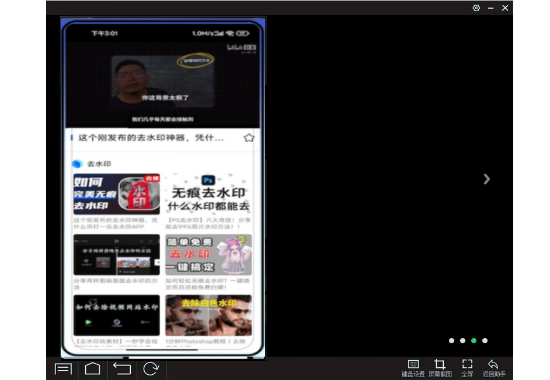Open the 去除白色水印 video thumbnail
This screenshot has height=380, width=550.
[x=208, y=315]
